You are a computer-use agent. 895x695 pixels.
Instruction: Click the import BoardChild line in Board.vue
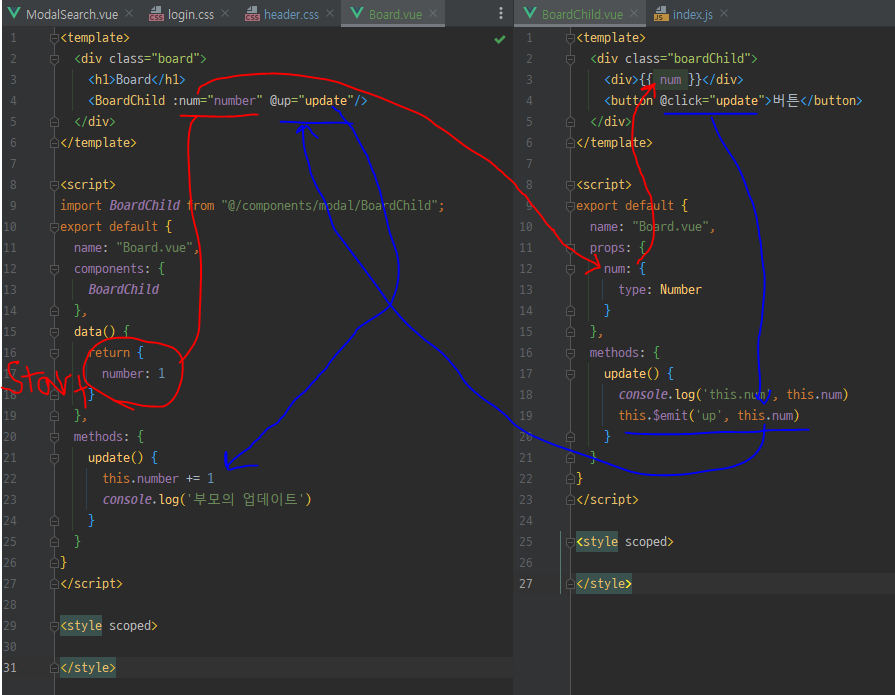tap(252, 205)
